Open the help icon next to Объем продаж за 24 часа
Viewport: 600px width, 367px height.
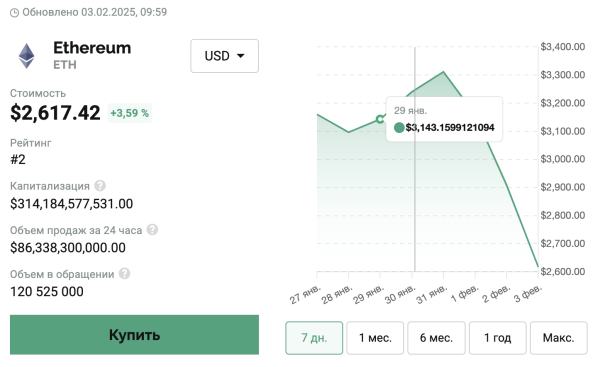(152, 230)
